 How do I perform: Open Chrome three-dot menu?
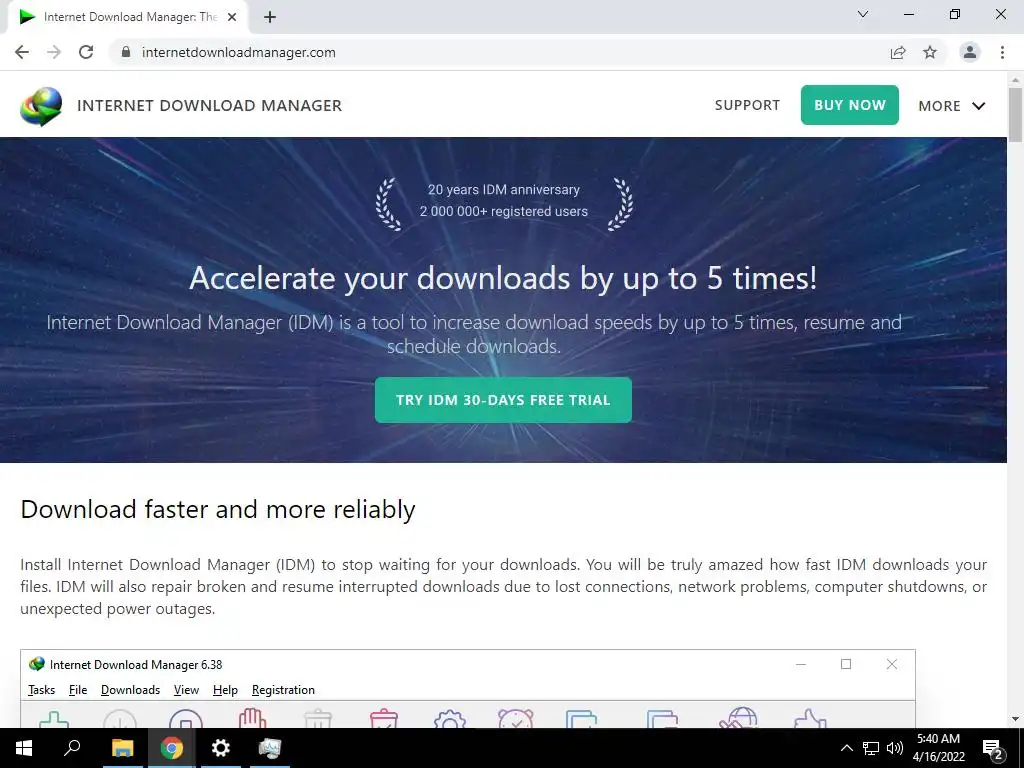1002,52
